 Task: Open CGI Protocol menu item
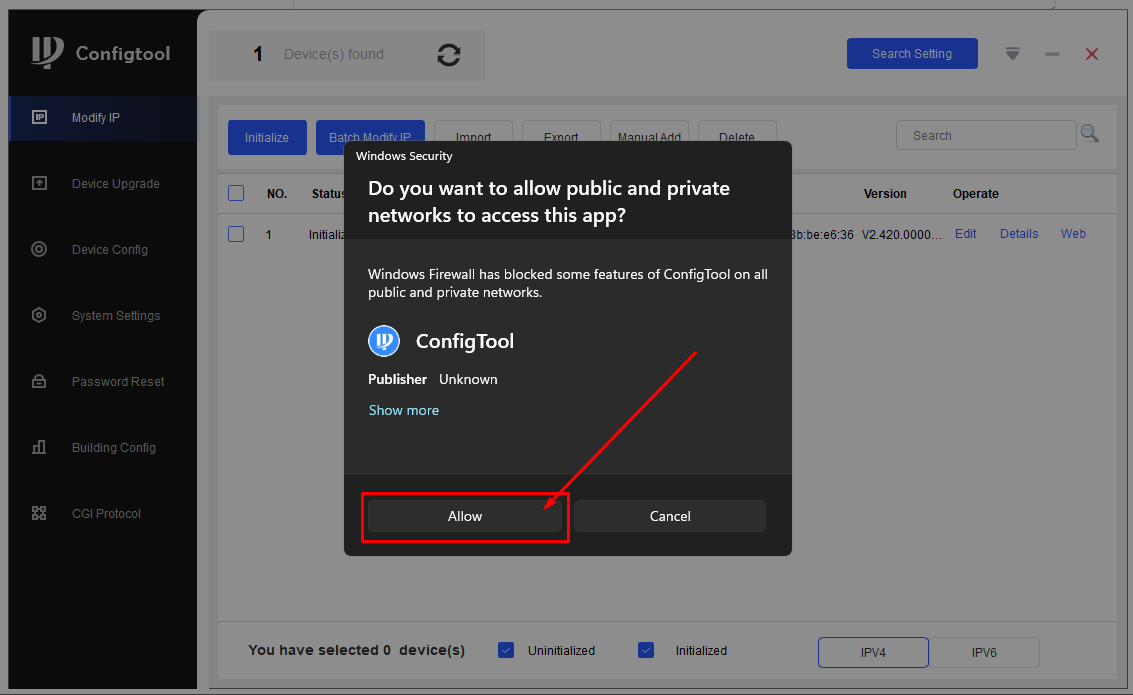tap(103, 514)
